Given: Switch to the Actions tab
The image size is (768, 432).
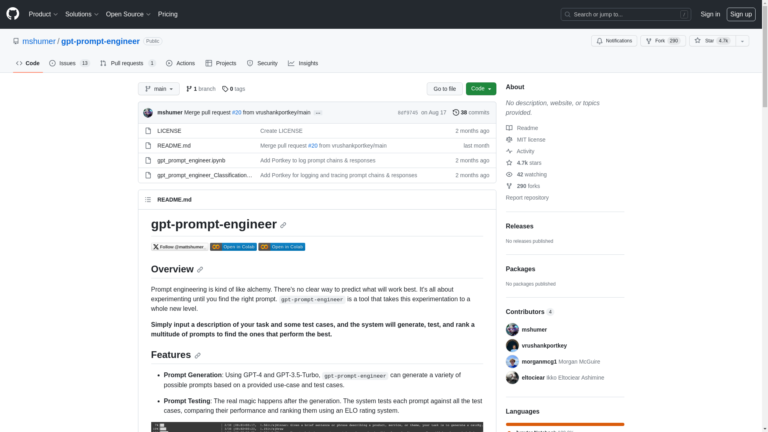Looking at the screenshot, I should point(180,63).
